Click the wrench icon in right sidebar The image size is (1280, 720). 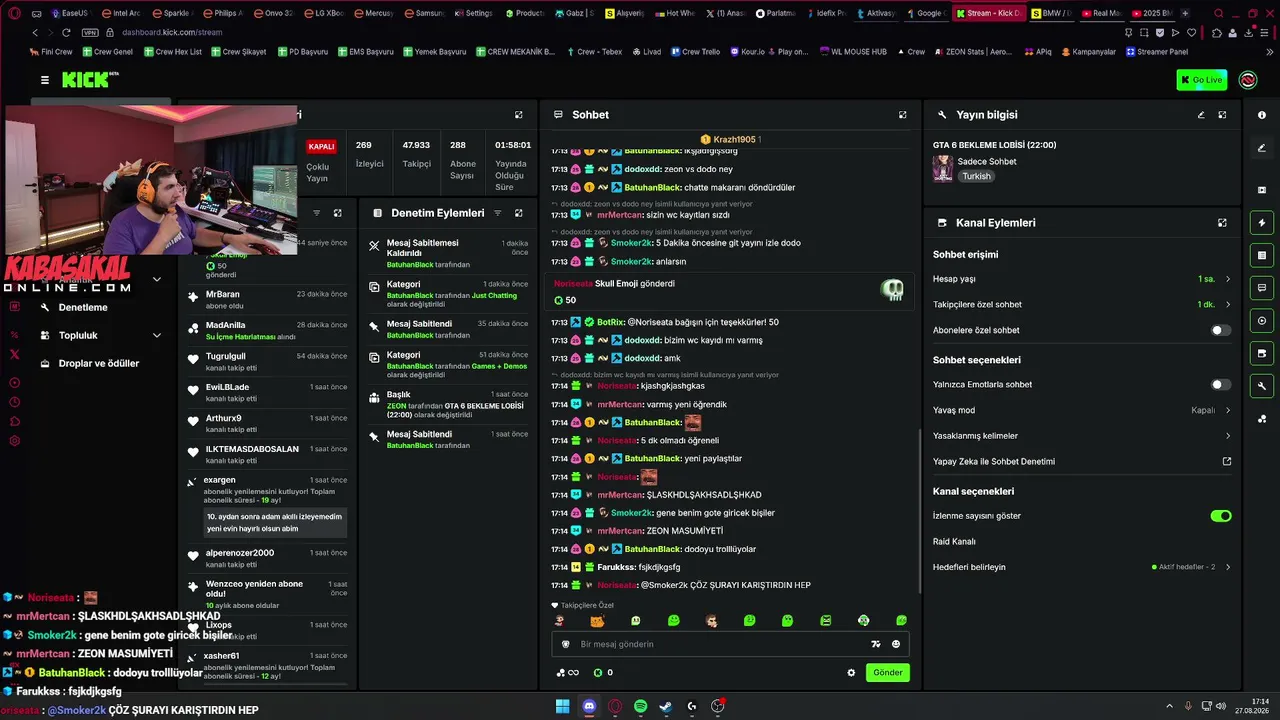(x=1262, y=386)
